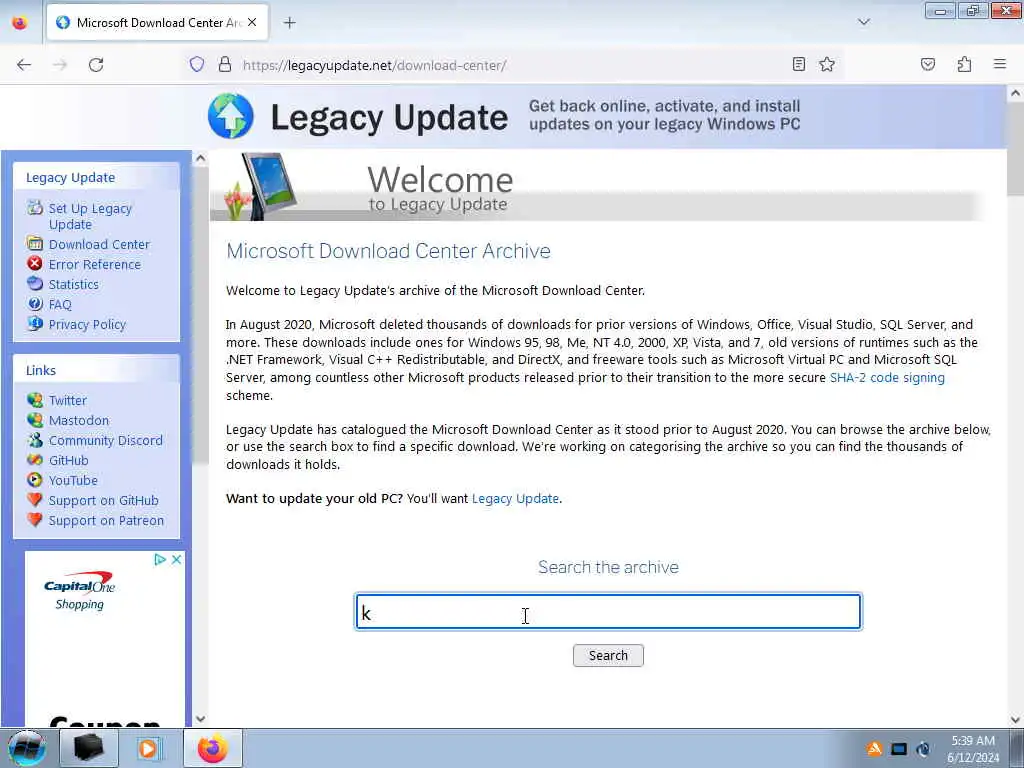Click the Privacy Policy info icon
Image resolution: width=1024 pixels, height=768 pixels.
[35, 323]
